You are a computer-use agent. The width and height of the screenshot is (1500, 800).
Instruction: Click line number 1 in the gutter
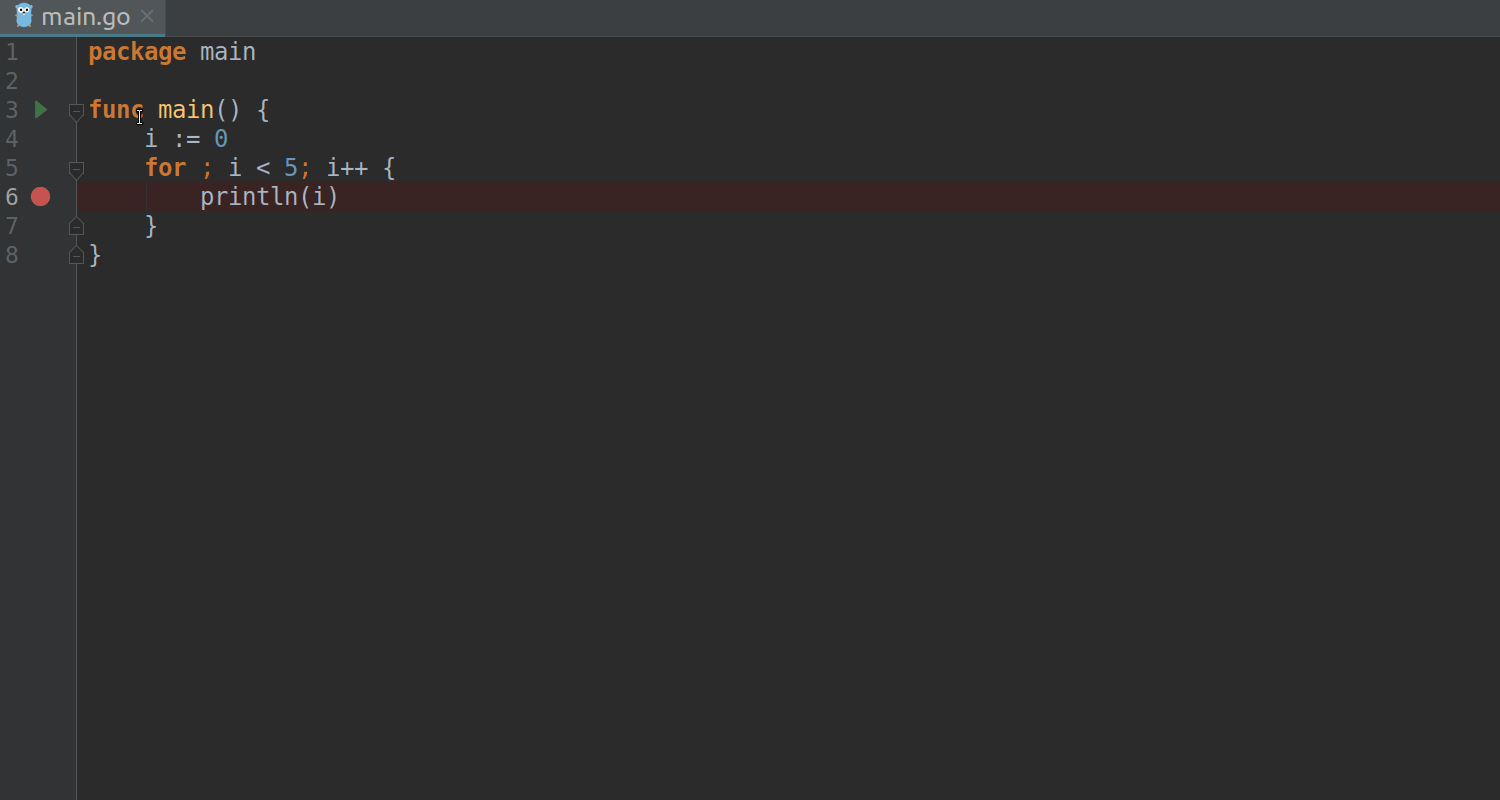(x=12, y=52)
